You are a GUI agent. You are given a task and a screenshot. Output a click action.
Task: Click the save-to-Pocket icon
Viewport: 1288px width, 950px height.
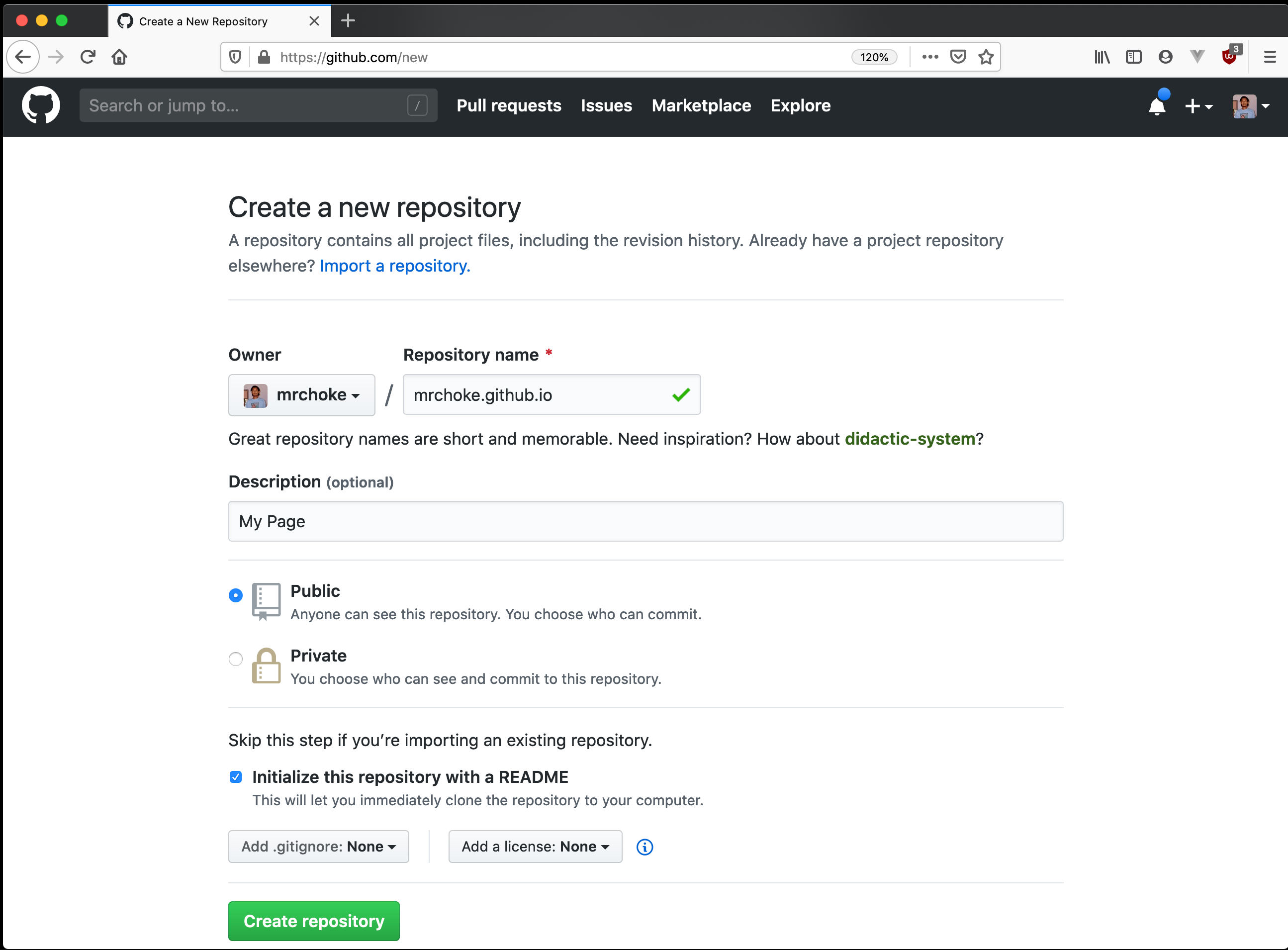(x=958, y=56)
